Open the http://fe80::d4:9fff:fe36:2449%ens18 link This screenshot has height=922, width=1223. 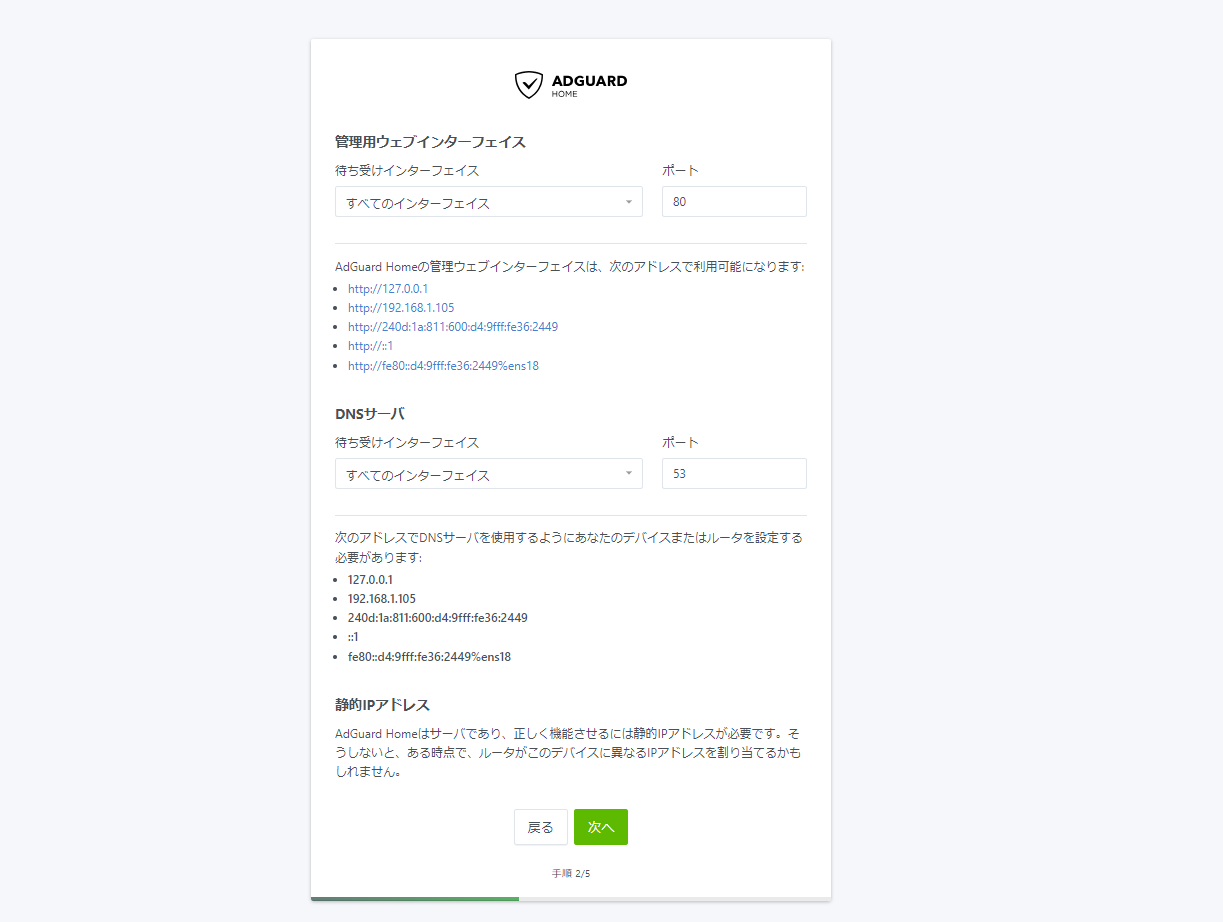443,366
